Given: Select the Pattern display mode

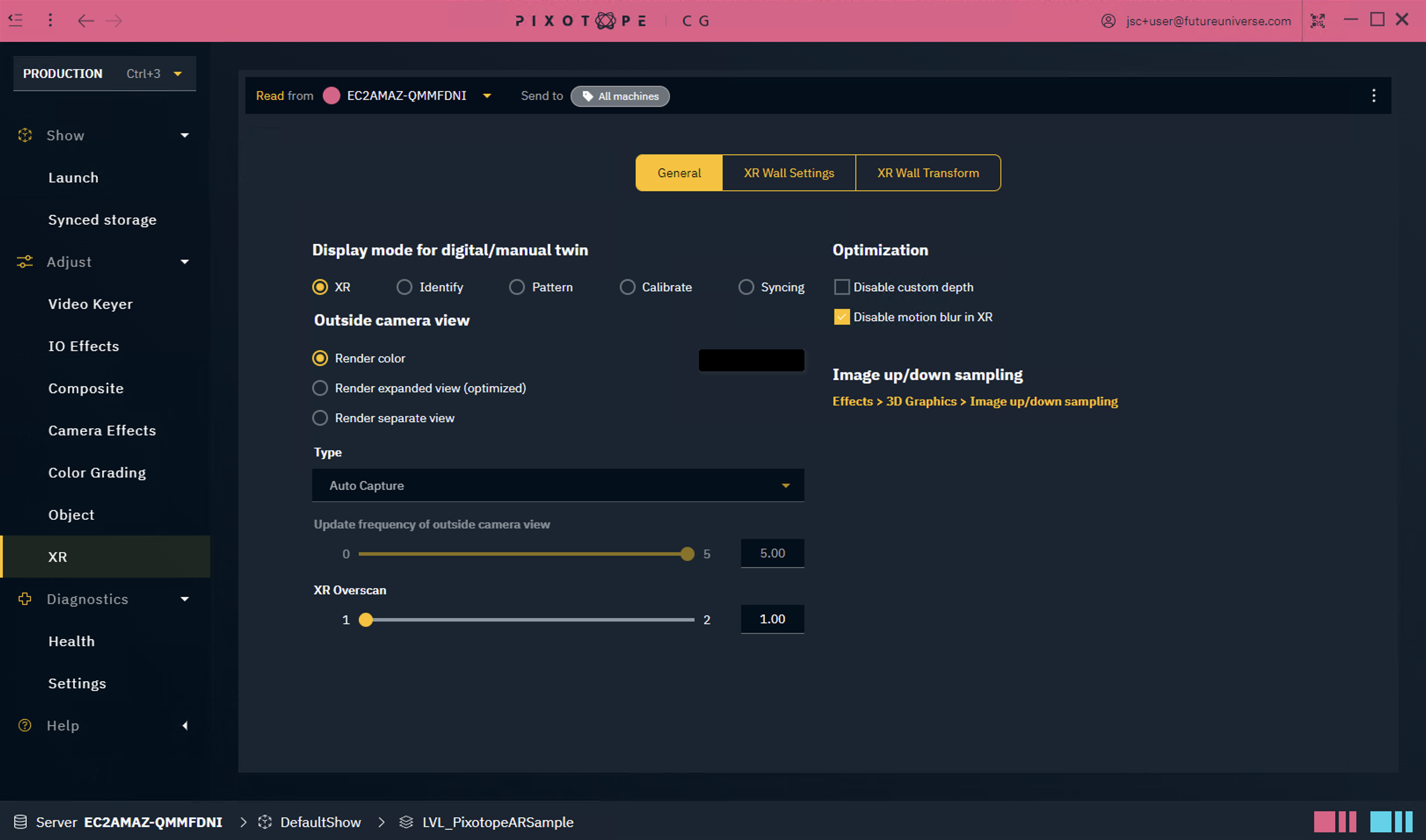Looking at the screenshot, I should tap(517, 287).
